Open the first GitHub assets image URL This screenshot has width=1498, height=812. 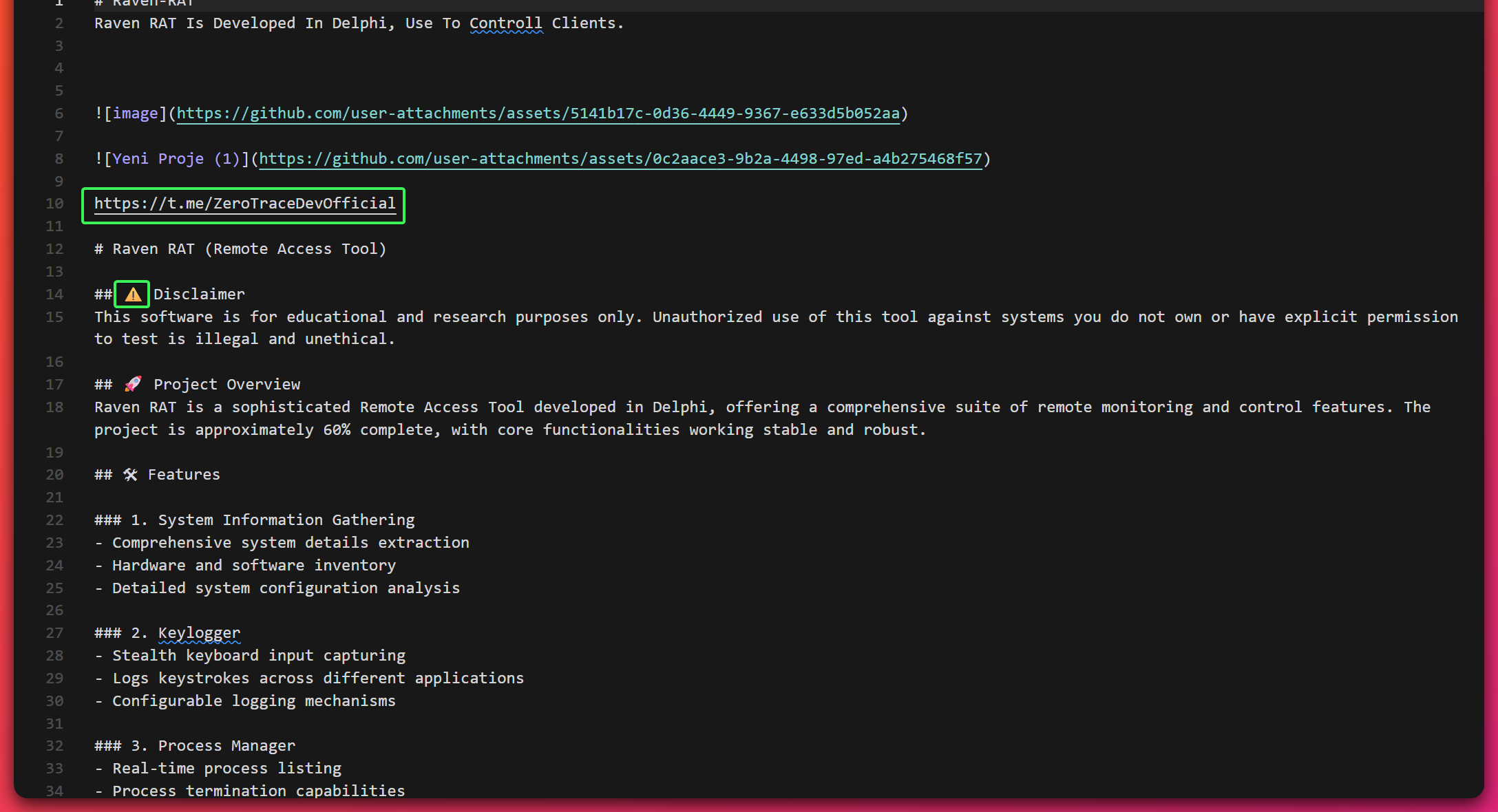tap(538, 114)
